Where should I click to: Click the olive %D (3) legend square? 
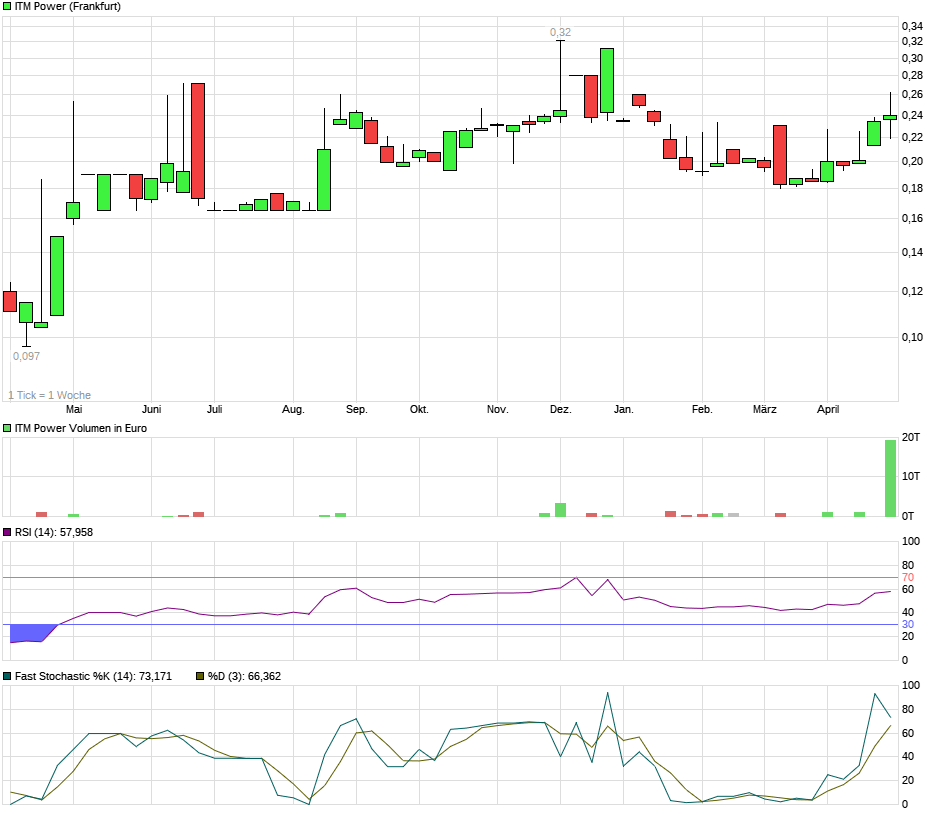click(x=198, y=677)
